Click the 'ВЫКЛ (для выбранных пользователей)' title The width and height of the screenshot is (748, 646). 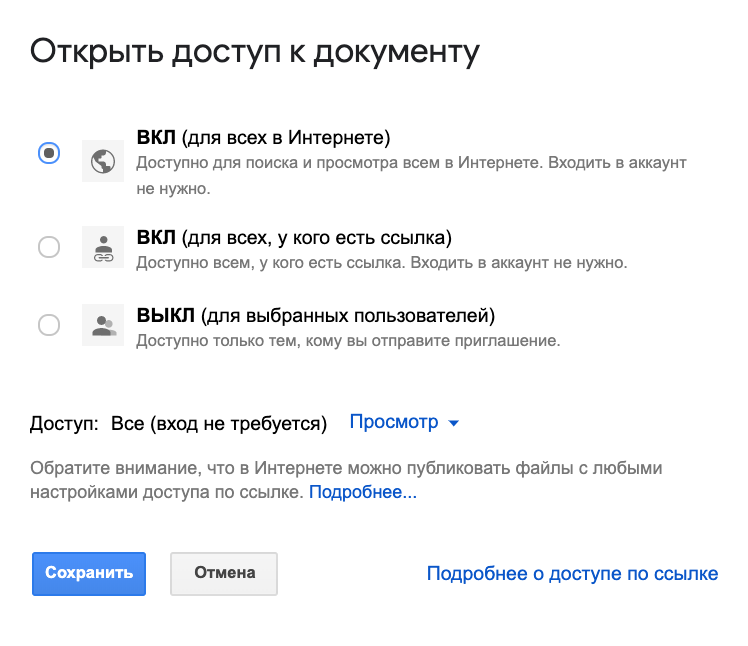(x=316, y=315)
